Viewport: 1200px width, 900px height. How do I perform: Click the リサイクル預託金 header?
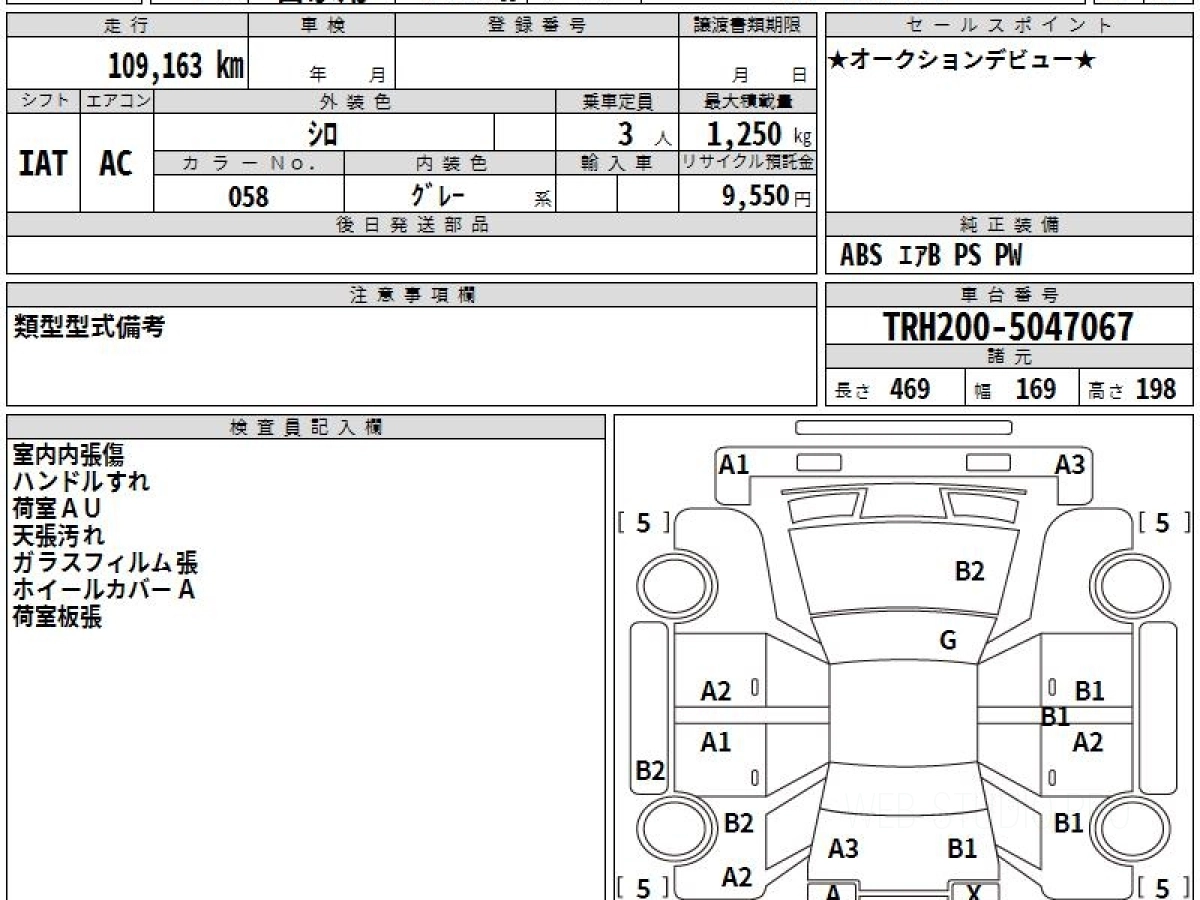tap(748, 163)
